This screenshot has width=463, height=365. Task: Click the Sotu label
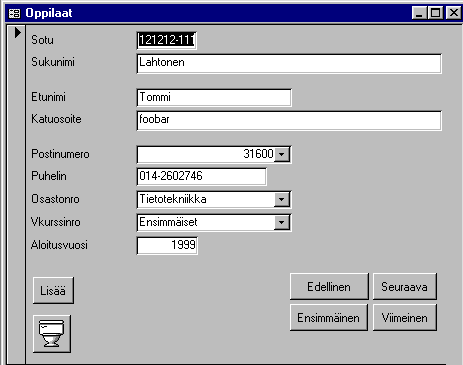42,40
